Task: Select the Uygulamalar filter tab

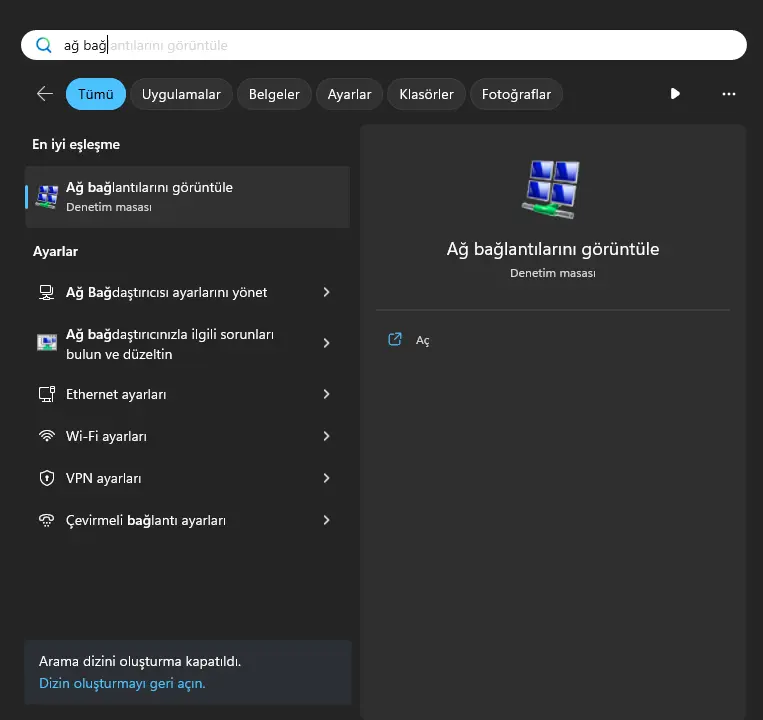Action: coord(181,94)
